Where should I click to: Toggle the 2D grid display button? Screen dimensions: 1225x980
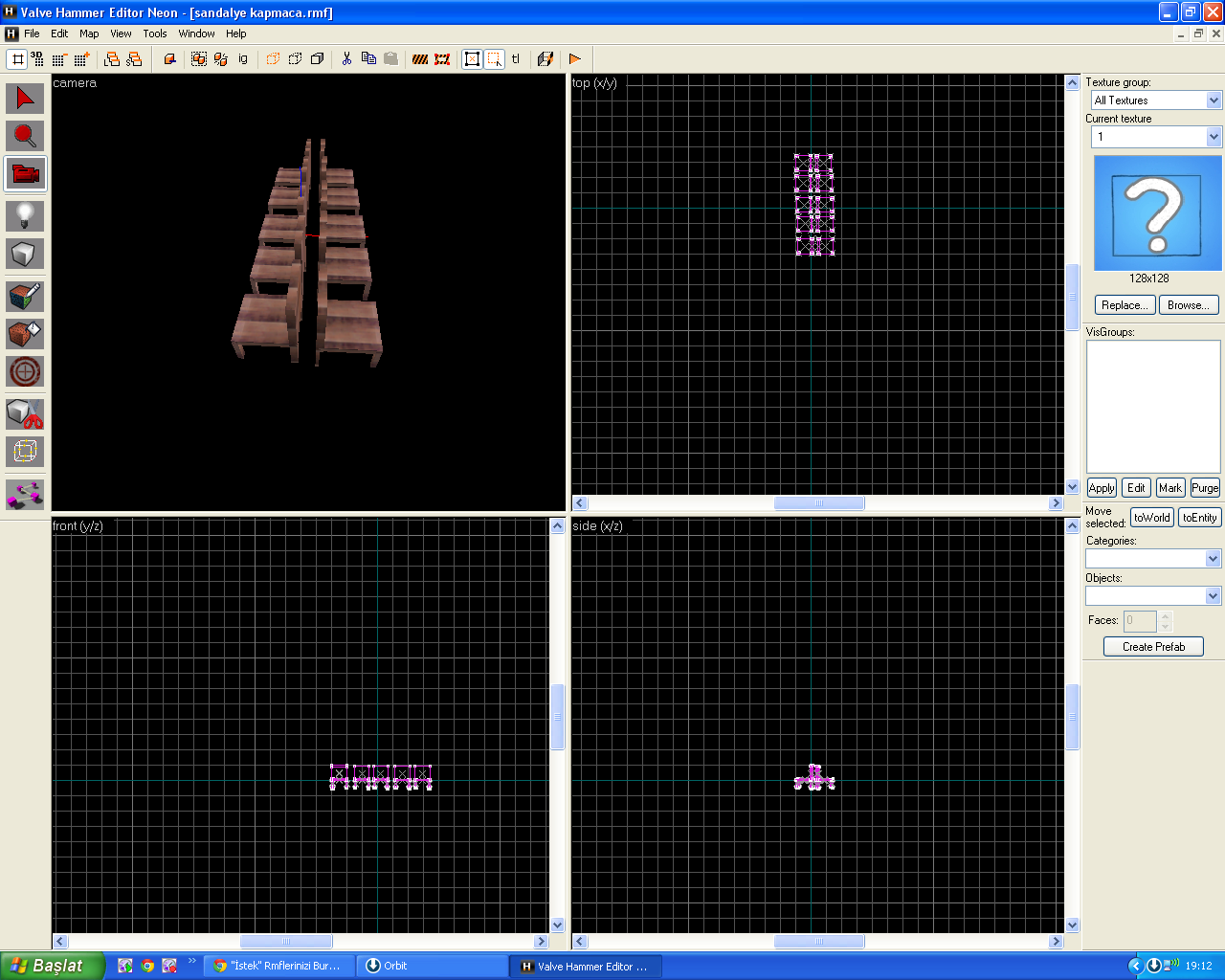17,59
